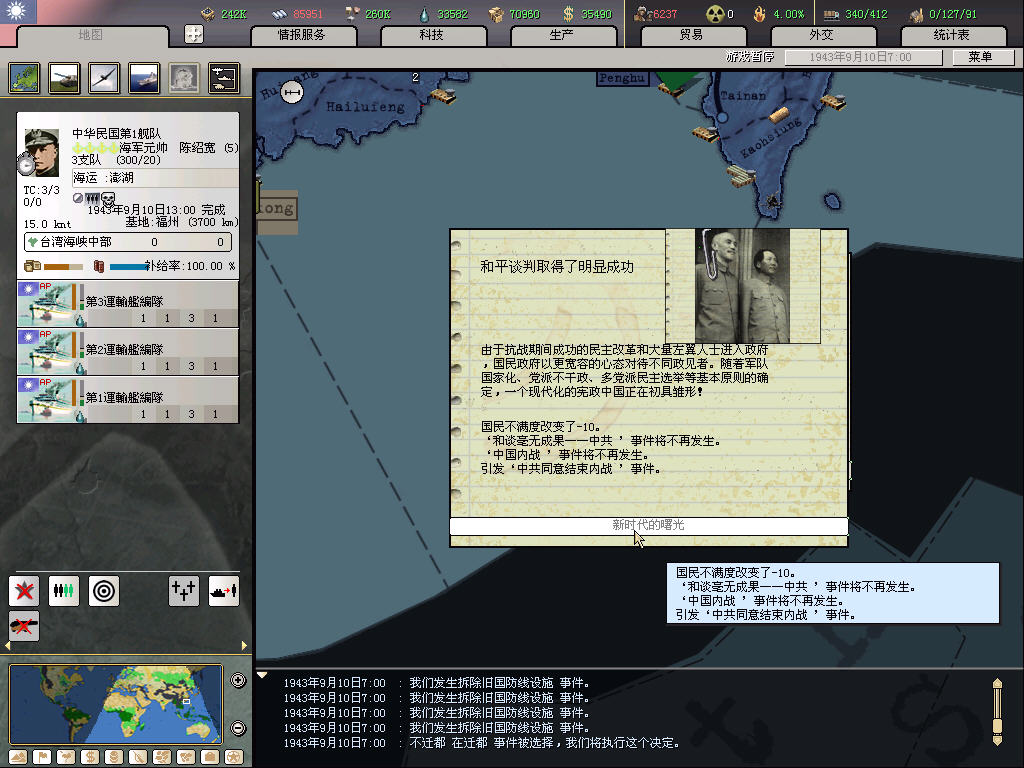
Task: Select the land units tank icon
Action: (65, 78)
